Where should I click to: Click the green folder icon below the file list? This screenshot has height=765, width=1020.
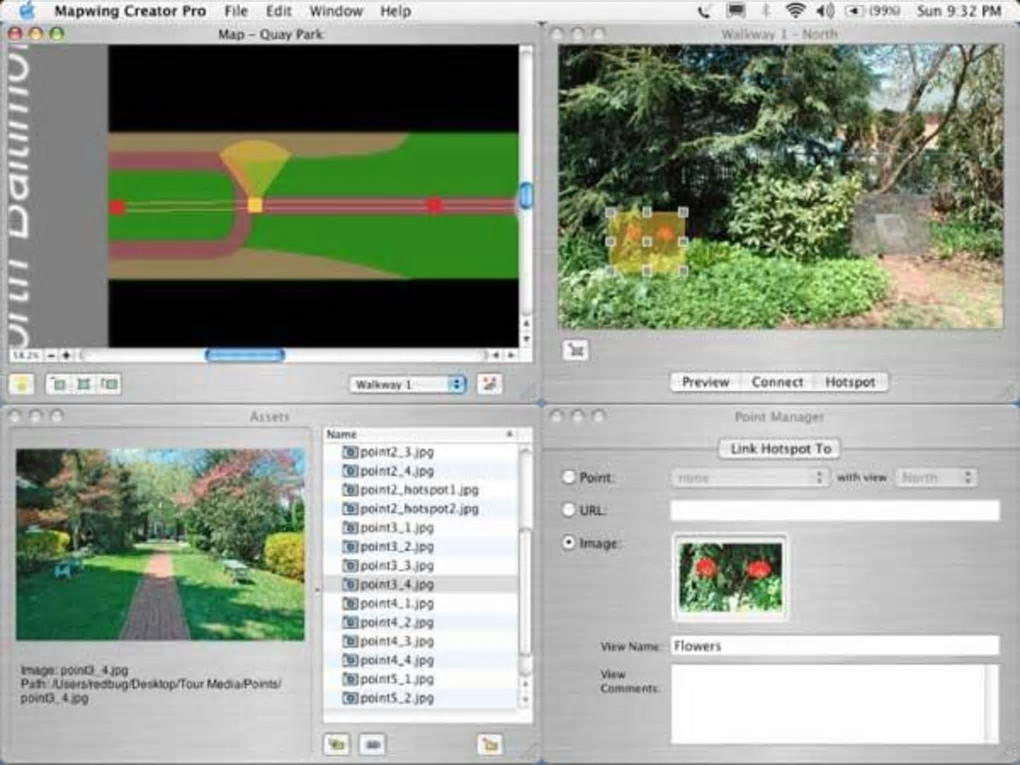[x=337, y=744]
